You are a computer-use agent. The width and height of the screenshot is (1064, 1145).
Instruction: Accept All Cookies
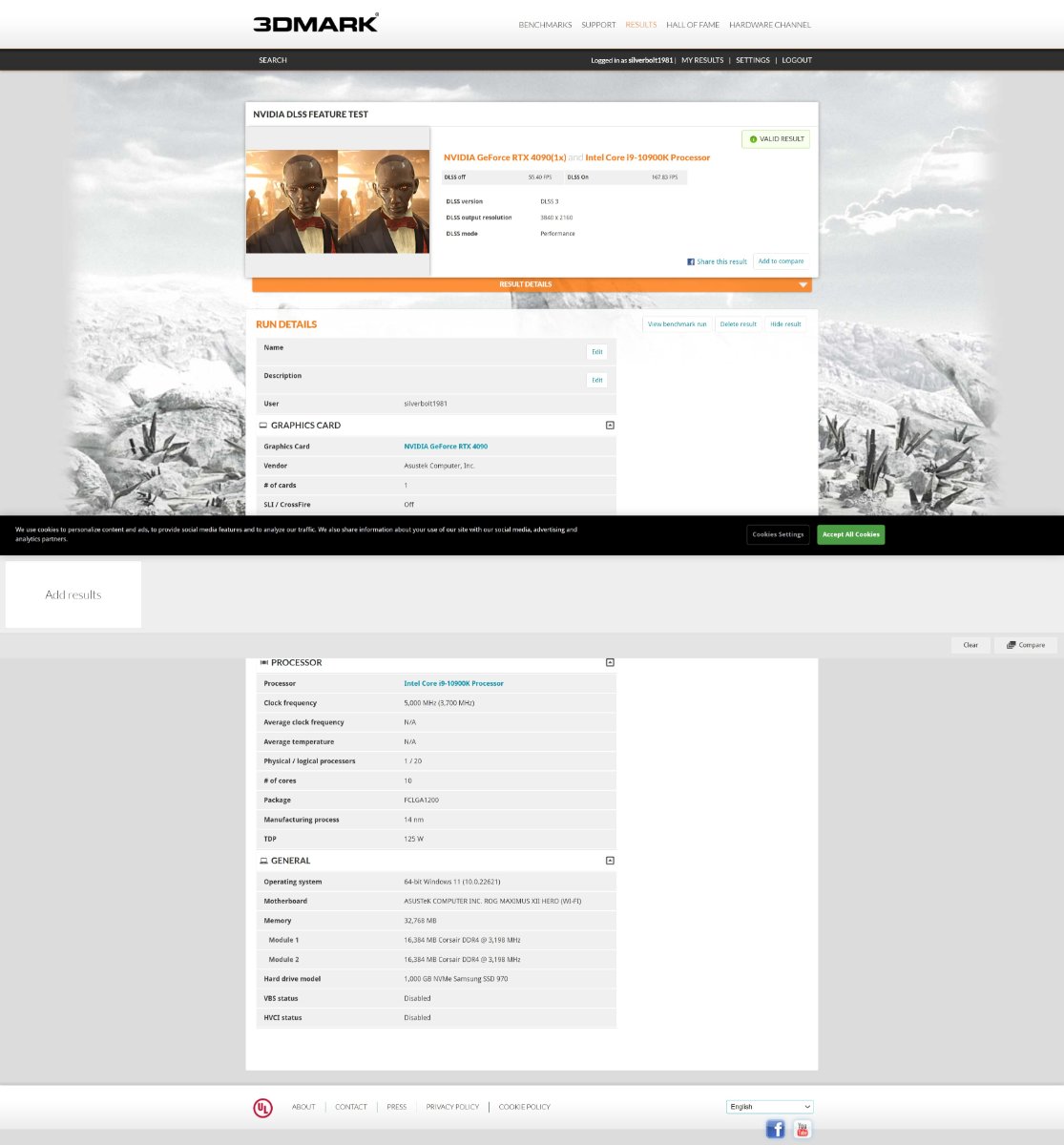click(850, 534)
